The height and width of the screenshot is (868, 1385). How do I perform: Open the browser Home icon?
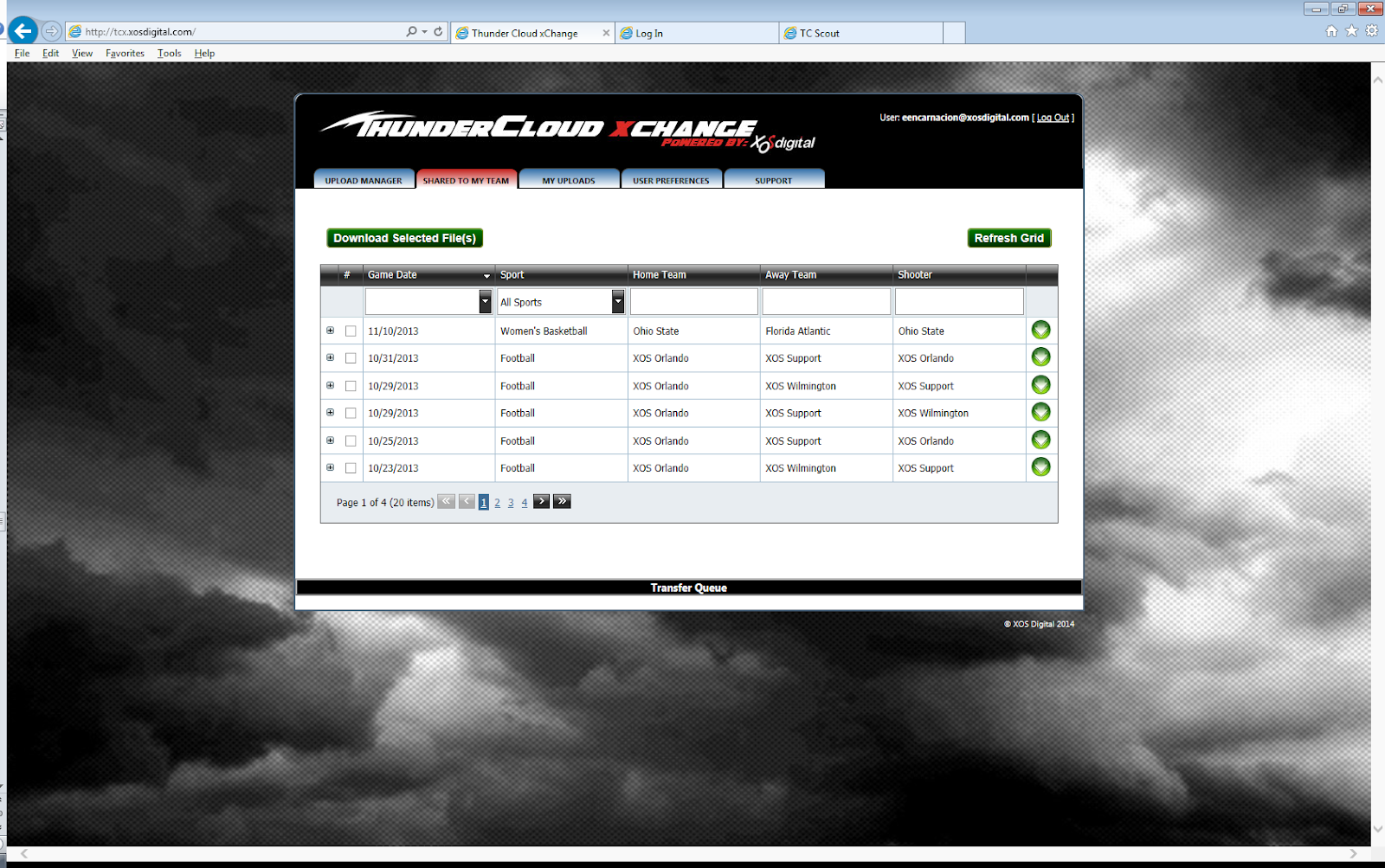(1331, 31)
